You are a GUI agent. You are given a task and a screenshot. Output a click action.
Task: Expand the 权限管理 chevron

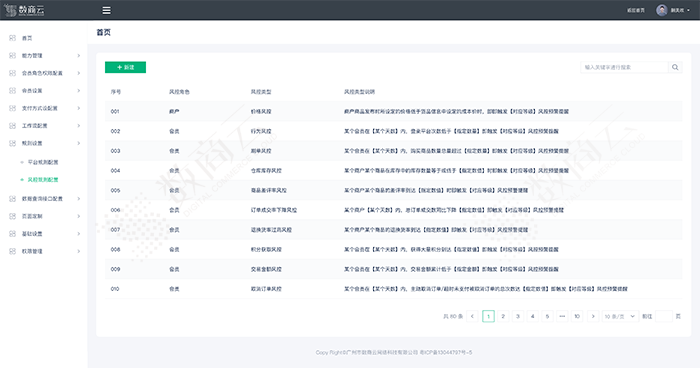[79, 251]
